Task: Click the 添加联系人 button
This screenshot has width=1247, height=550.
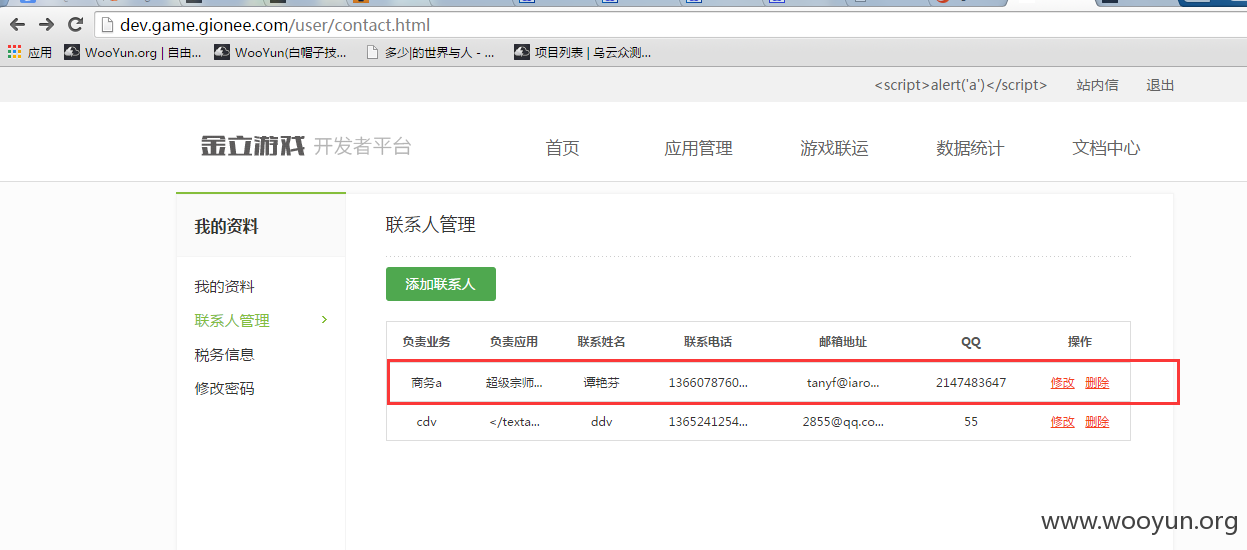Action: (x=441, y=284)
